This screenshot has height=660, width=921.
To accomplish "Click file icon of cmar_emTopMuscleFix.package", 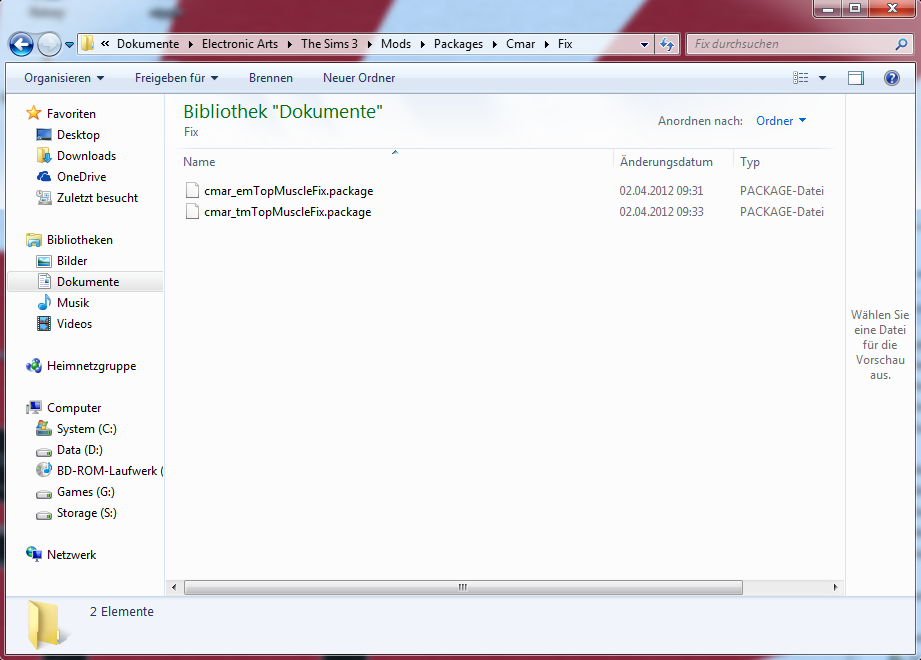I will coord(192,190).
